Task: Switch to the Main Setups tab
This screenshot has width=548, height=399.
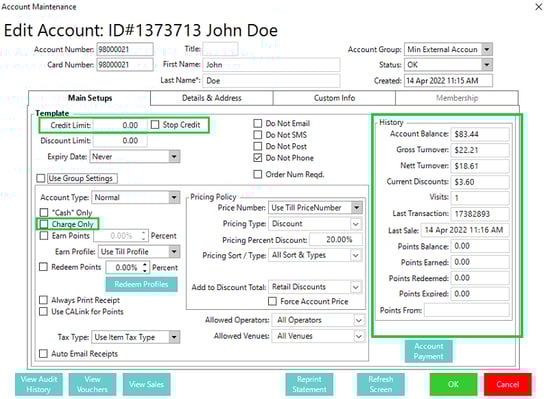Action: 90,98
